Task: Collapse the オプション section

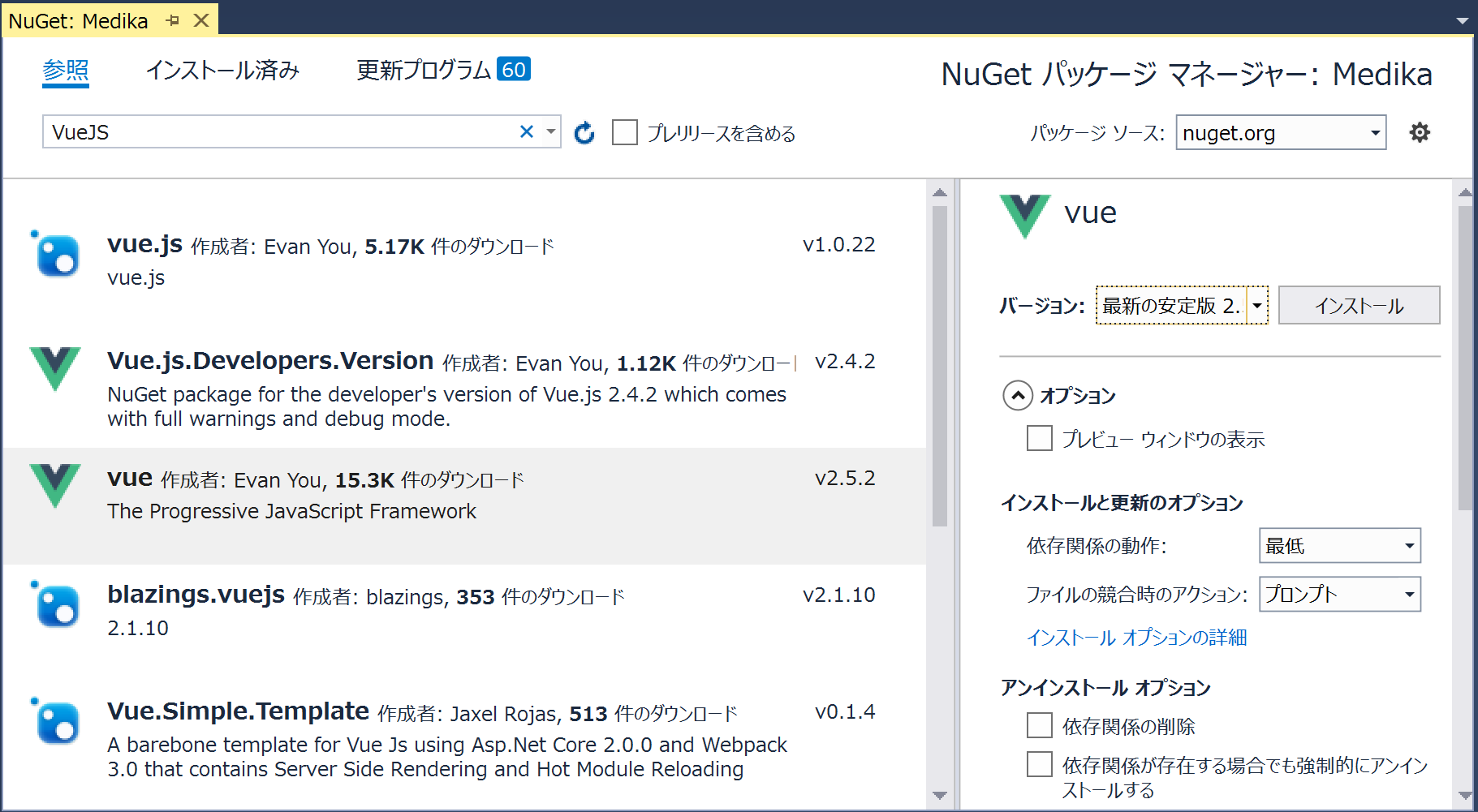Action: [x=1018, y=396]
